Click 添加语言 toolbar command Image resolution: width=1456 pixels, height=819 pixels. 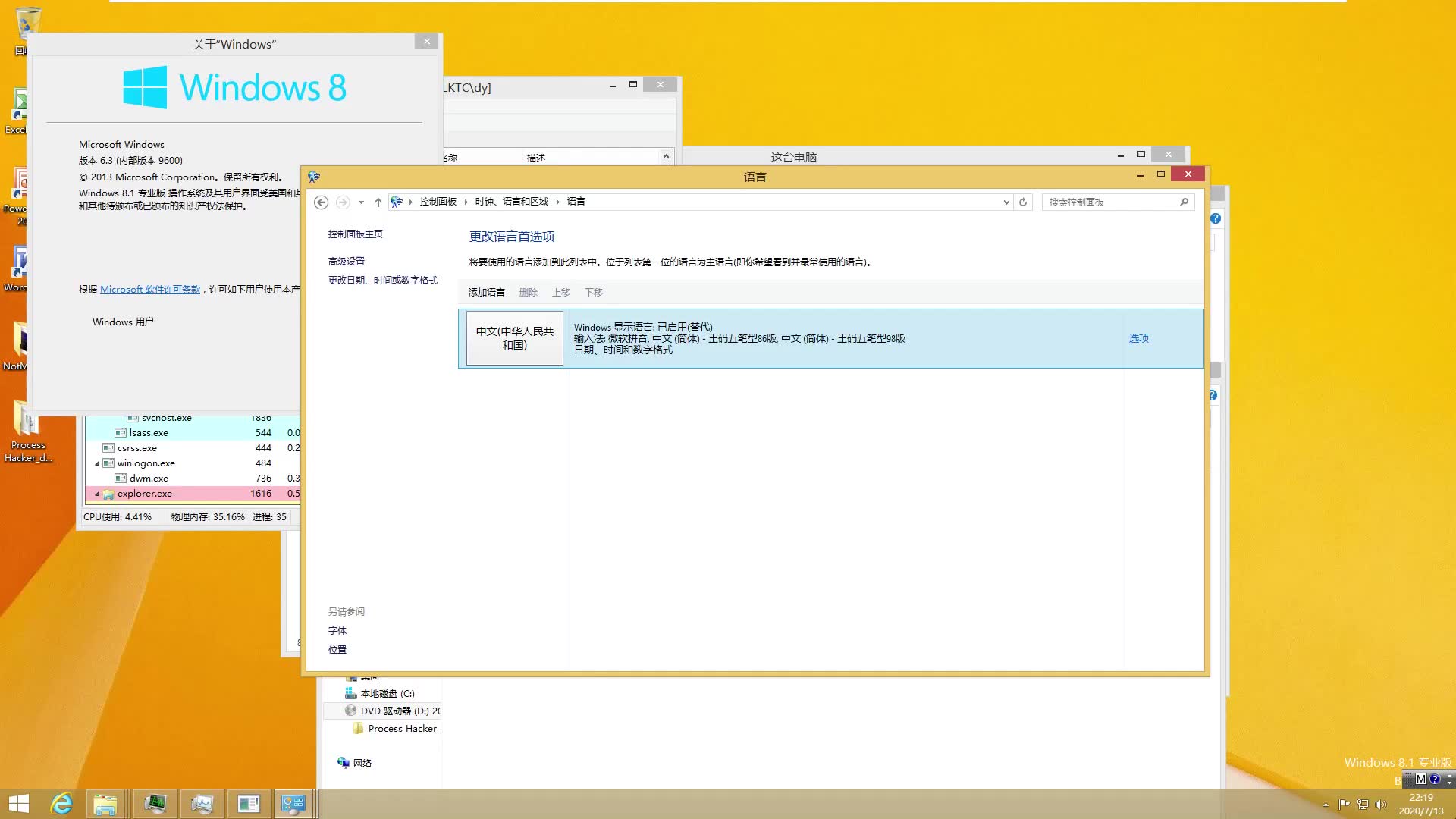pos(486,292)
